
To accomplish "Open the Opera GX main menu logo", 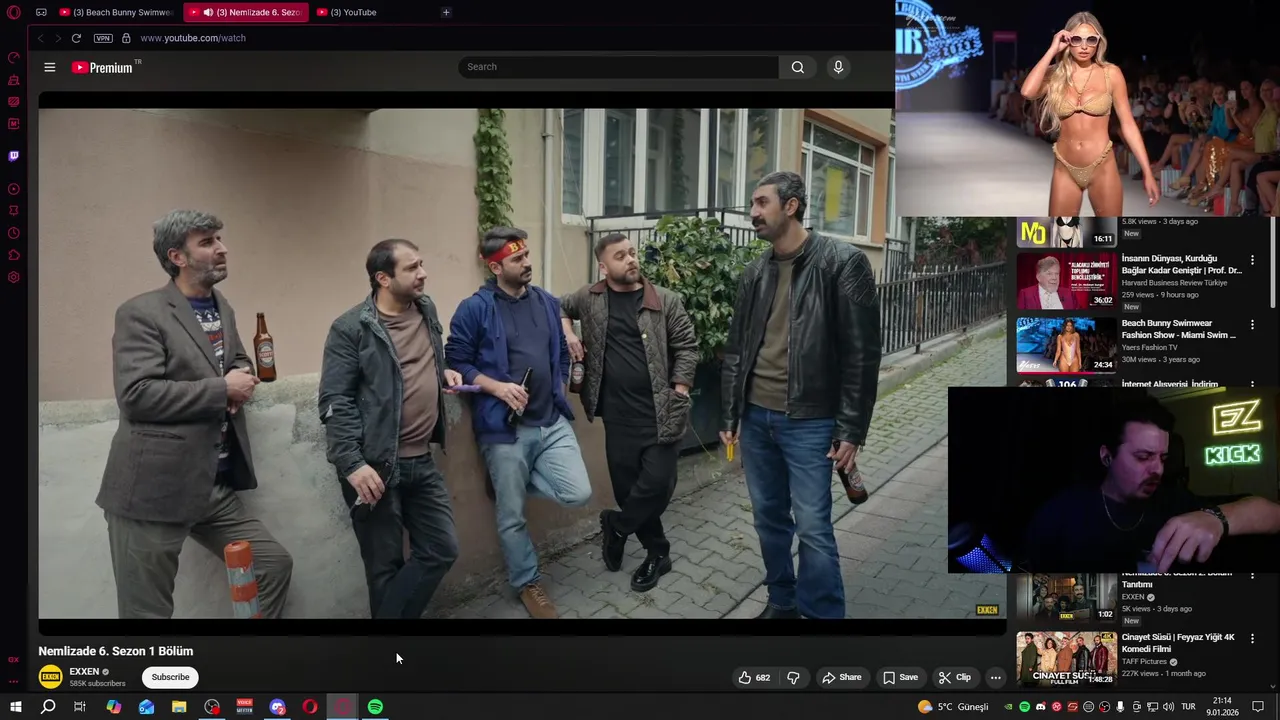I will click(x=13, y=12).
